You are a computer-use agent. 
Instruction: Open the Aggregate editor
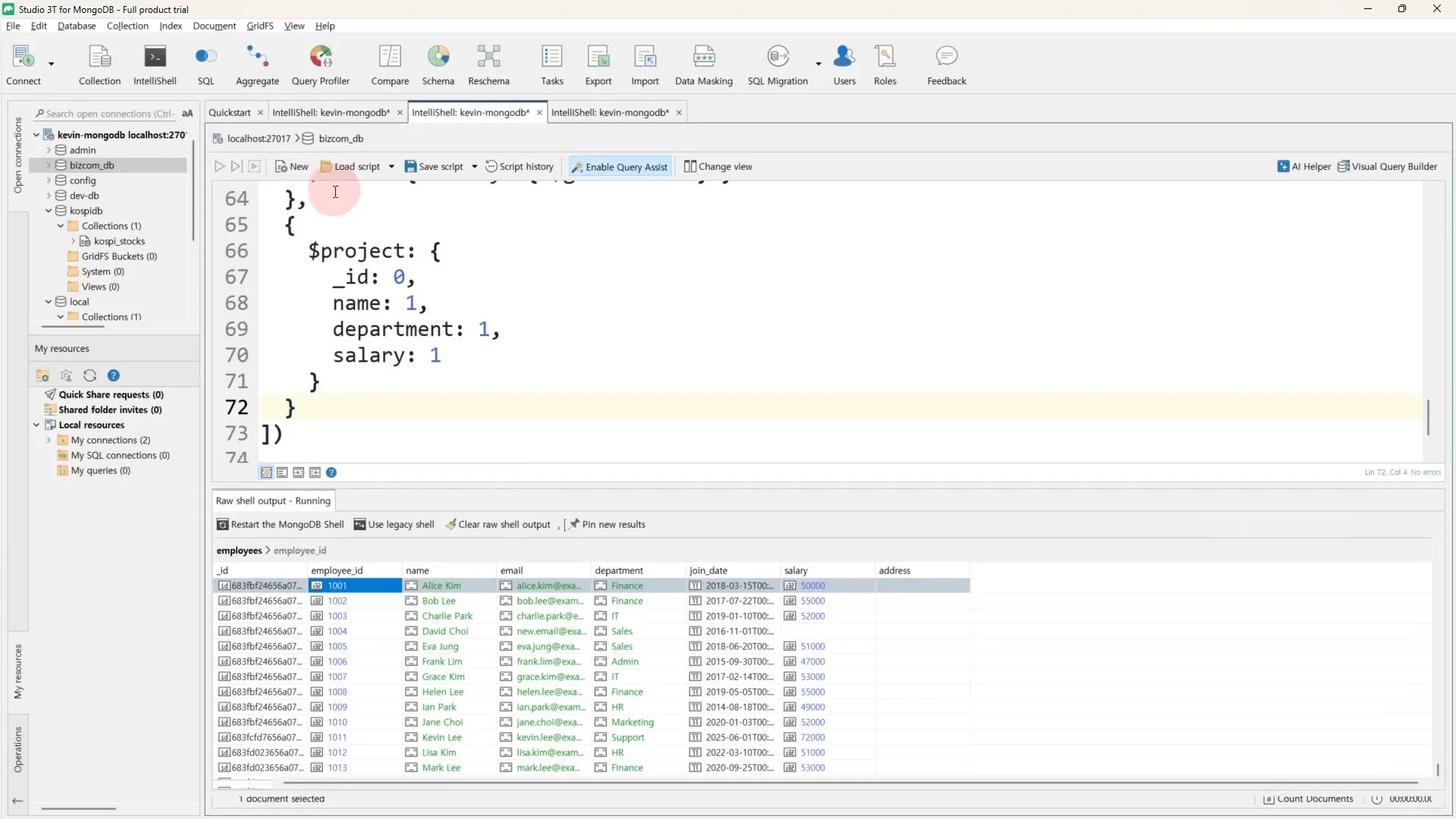257,65
